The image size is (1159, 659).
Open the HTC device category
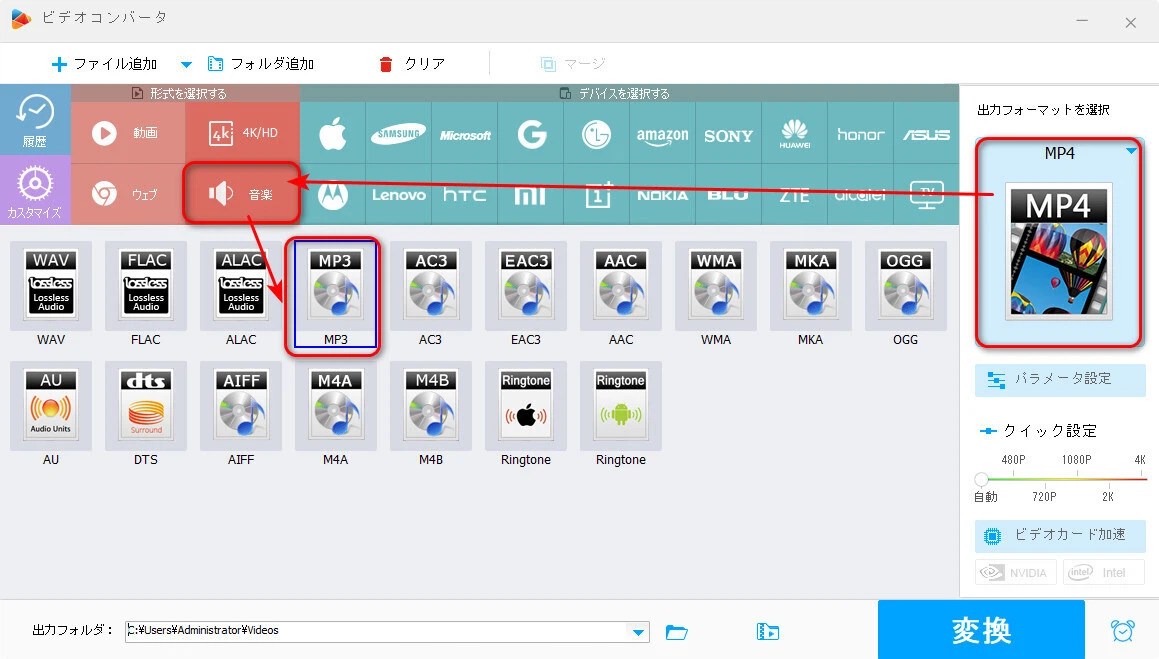[x=465, y=195]
